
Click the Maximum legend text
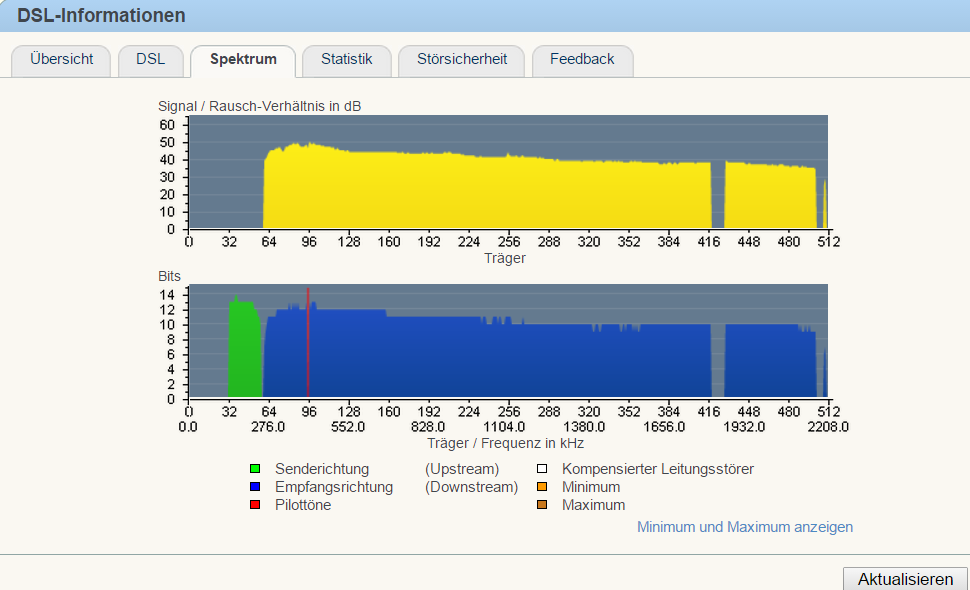[593, 505]
